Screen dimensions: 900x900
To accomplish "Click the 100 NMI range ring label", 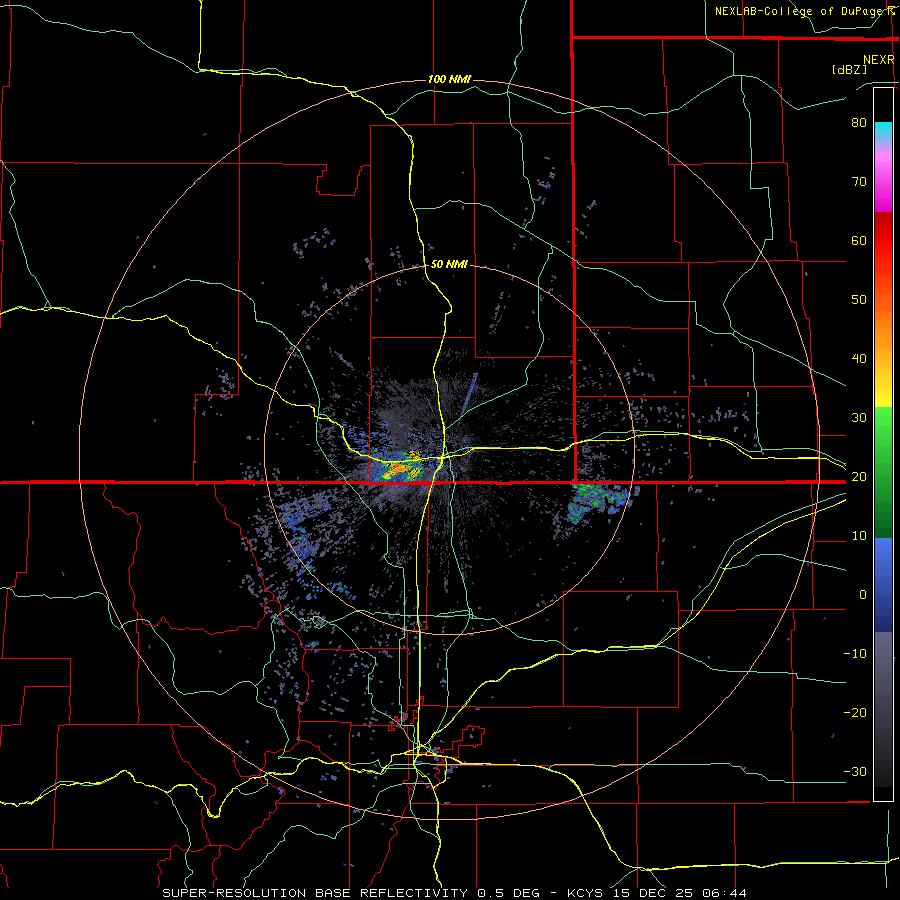I will (x=449, y=79).
